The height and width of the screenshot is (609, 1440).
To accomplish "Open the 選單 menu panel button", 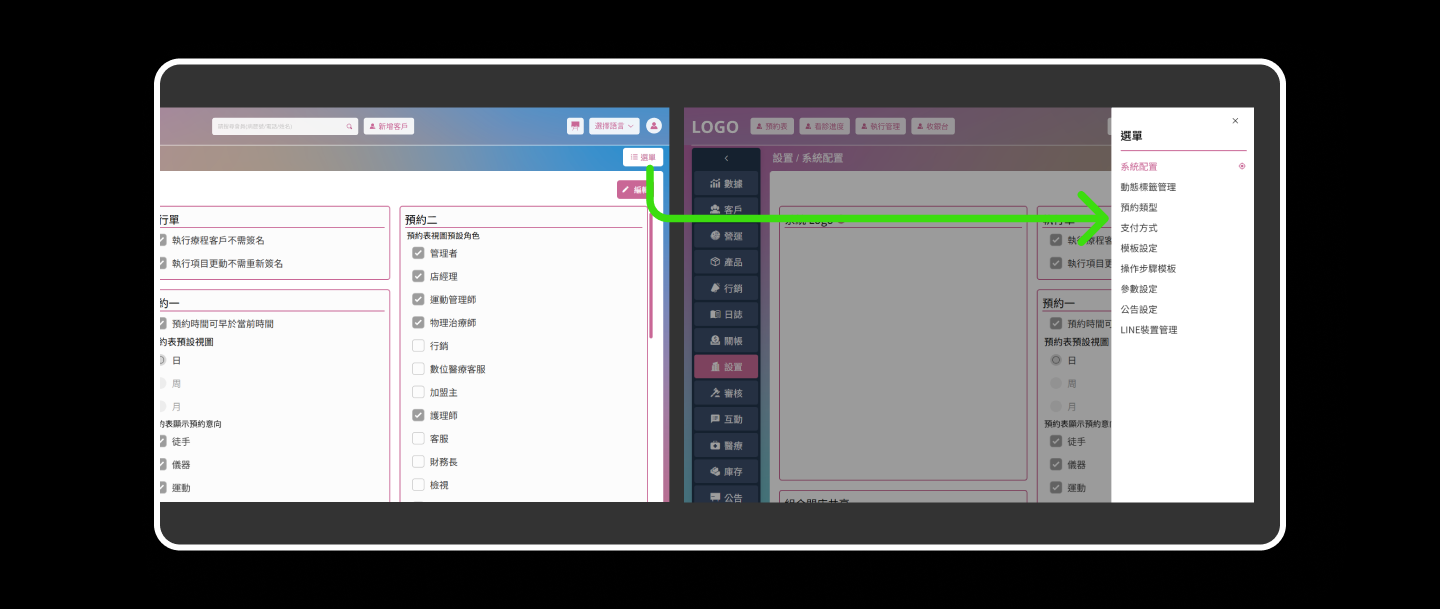I will point(643,157).
